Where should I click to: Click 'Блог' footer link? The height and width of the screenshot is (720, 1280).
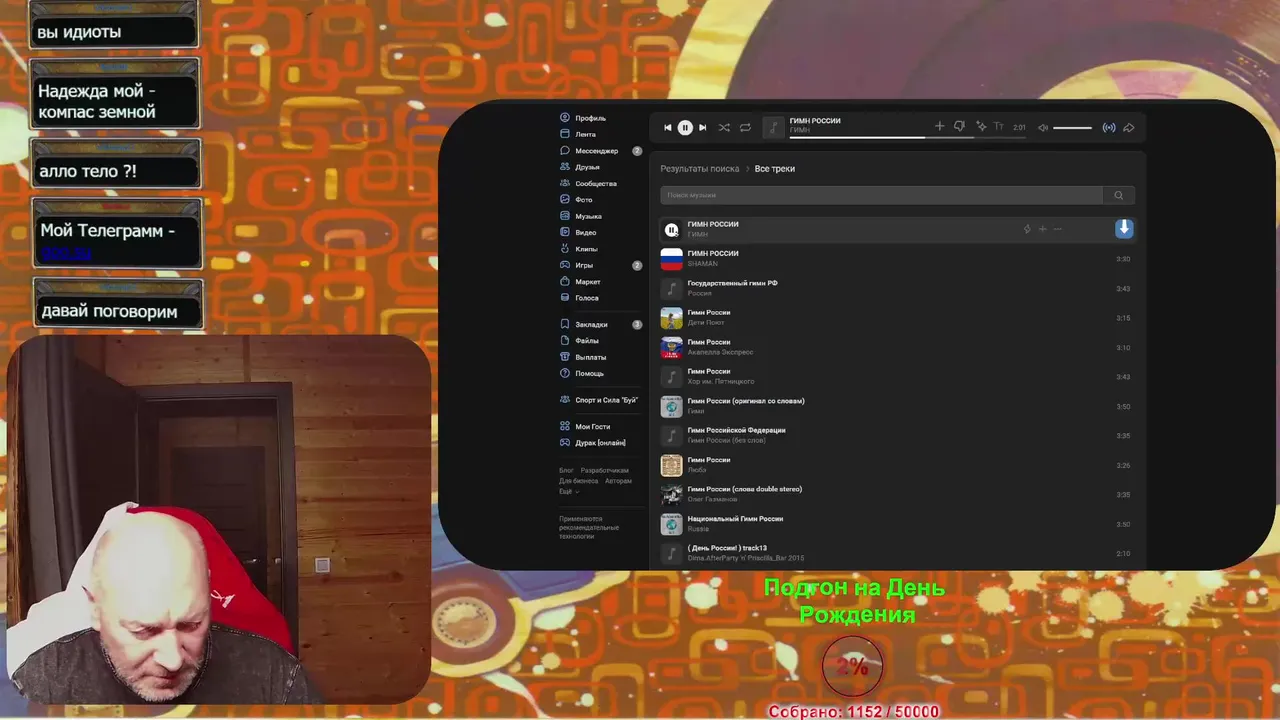(566, 470)
